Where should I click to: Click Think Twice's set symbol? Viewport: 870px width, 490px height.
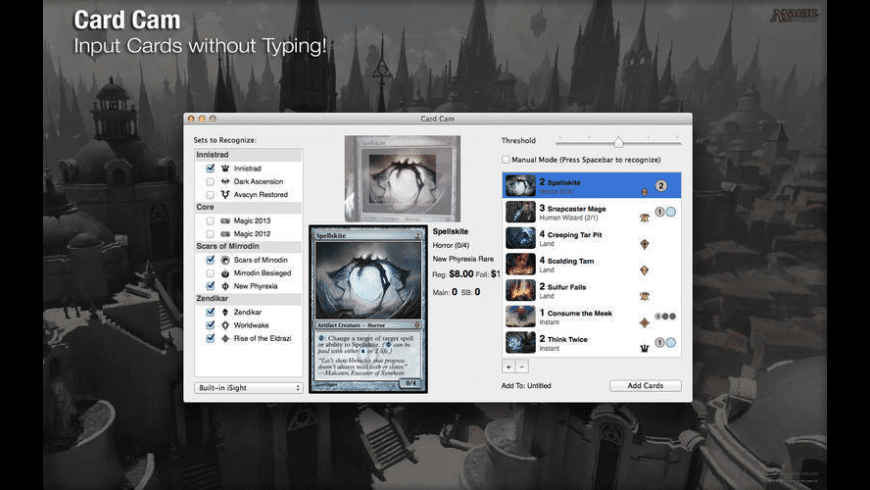pyautogui.click(x=644, y=348)
